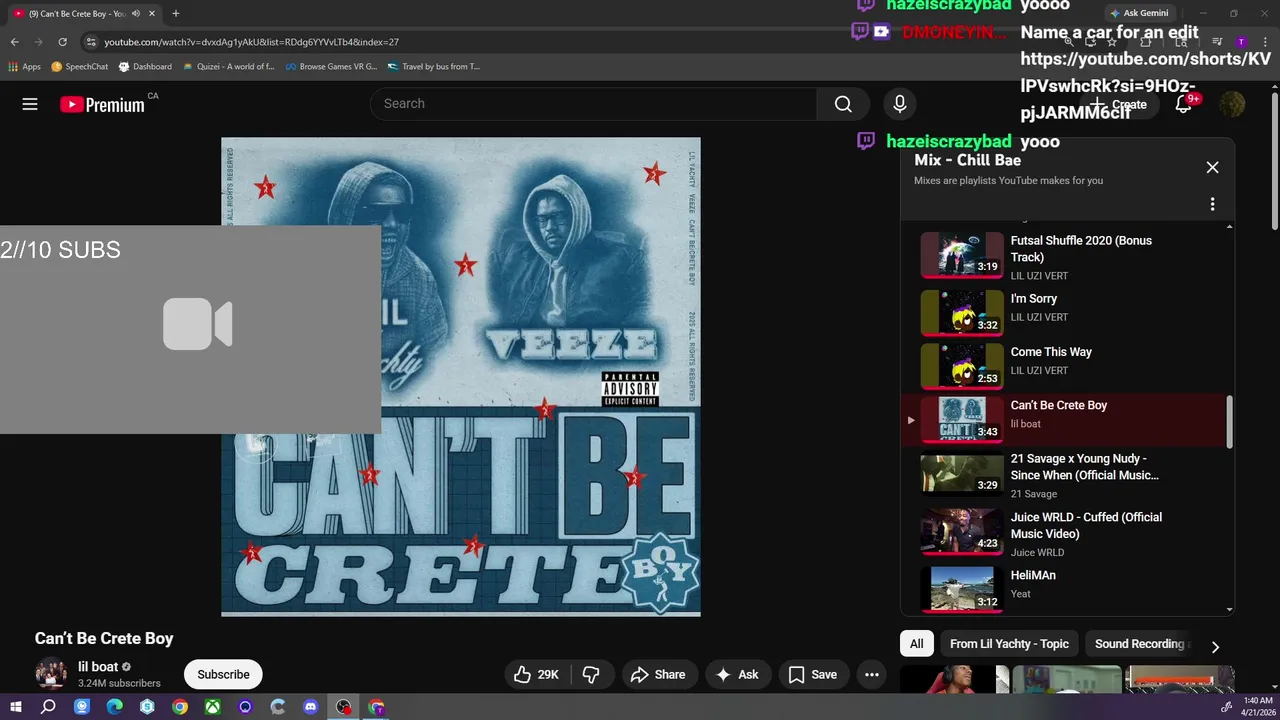
Task: Open YouTube notifications bell
Action: point(1183,104)
